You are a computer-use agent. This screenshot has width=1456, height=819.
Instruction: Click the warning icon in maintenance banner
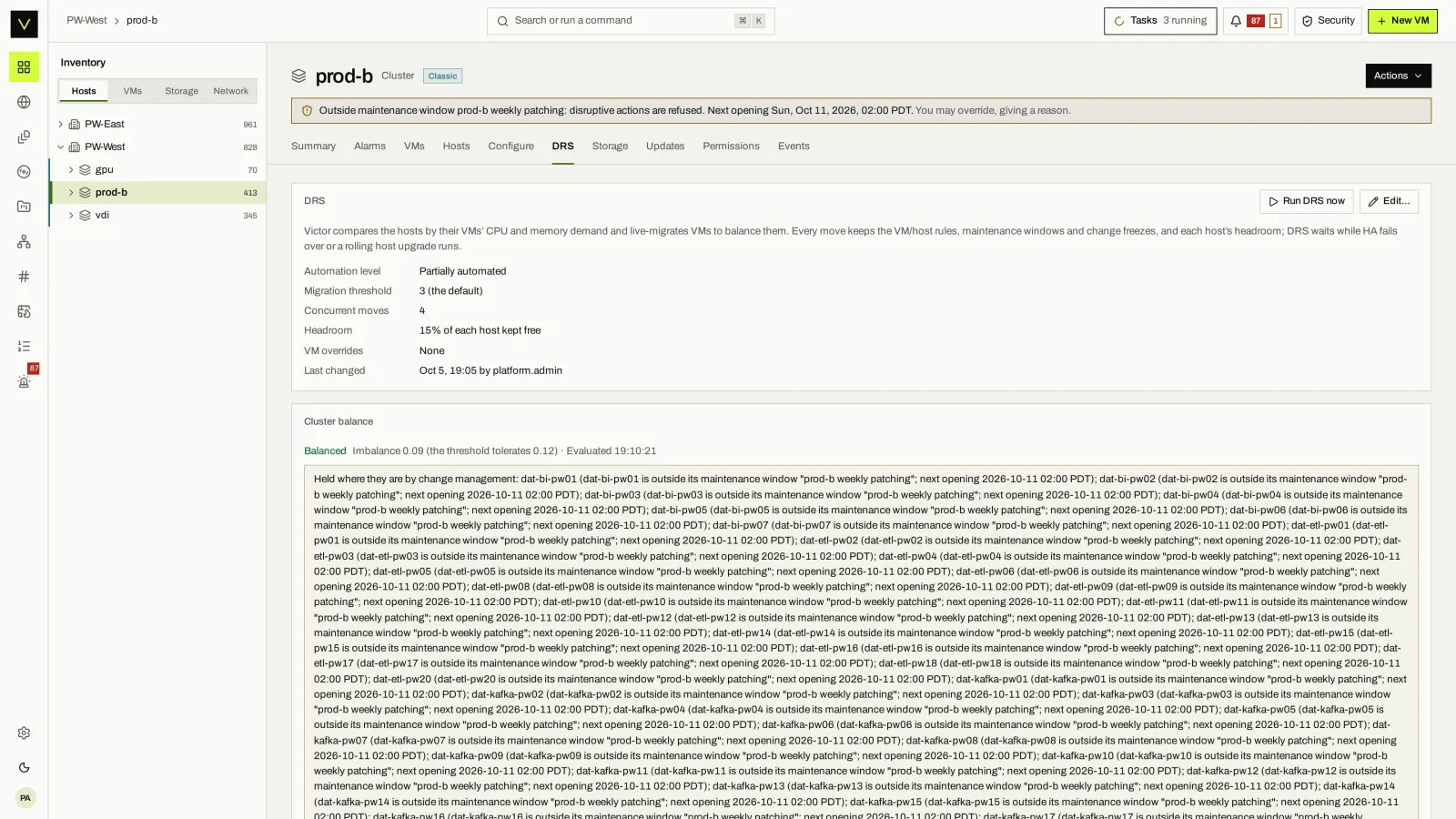coord(307,111)
